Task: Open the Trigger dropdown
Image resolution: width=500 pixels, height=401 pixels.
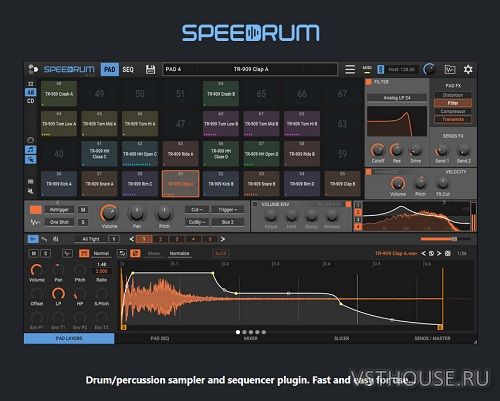Action: 228,210
